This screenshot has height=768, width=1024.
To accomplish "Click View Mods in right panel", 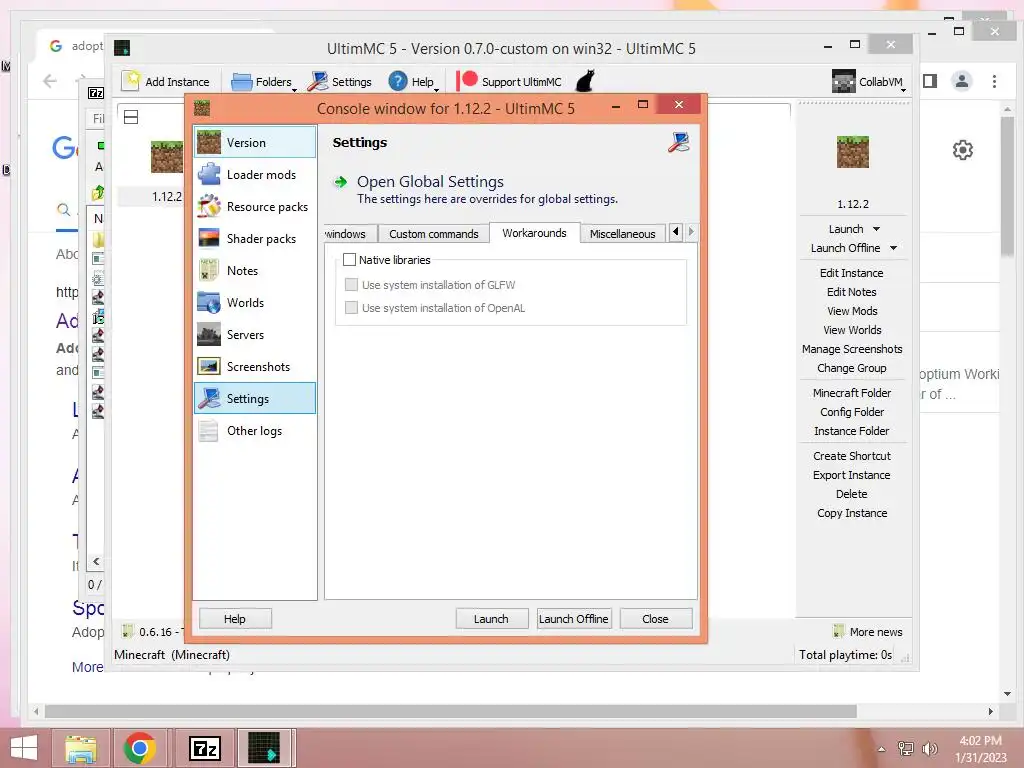I will pyautogui.click(x=852, y=311).
